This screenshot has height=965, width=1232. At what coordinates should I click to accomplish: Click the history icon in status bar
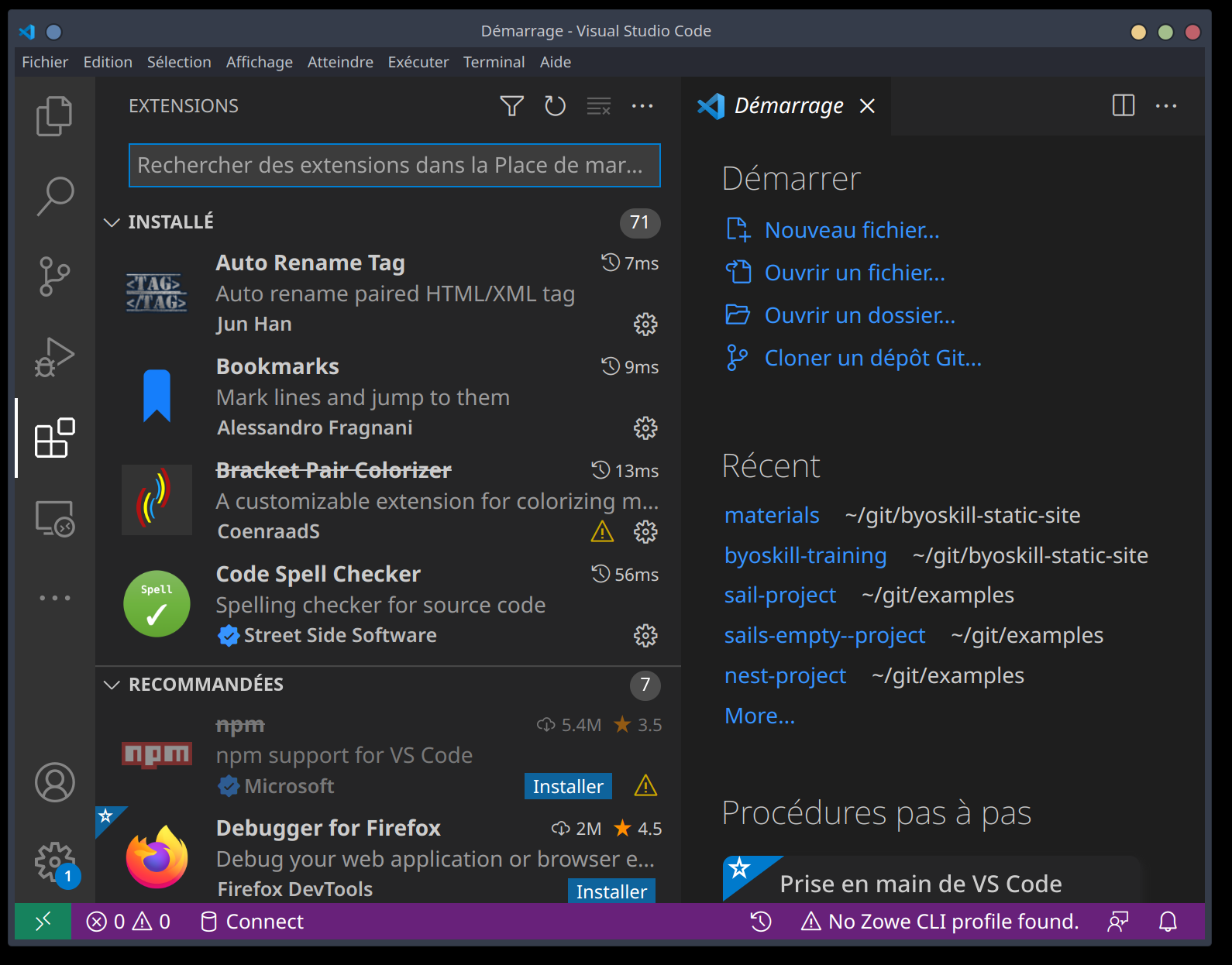point(761,922)
